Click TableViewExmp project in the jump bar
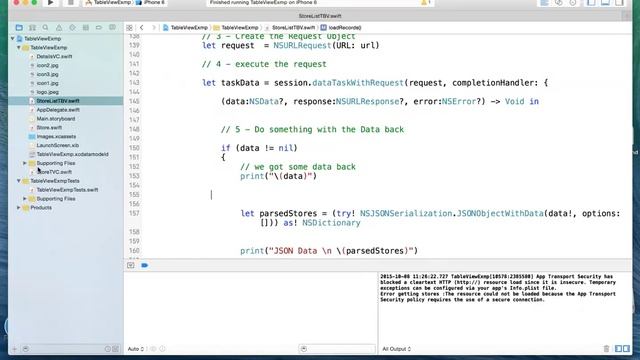640x360 pixels. (185, 28)
